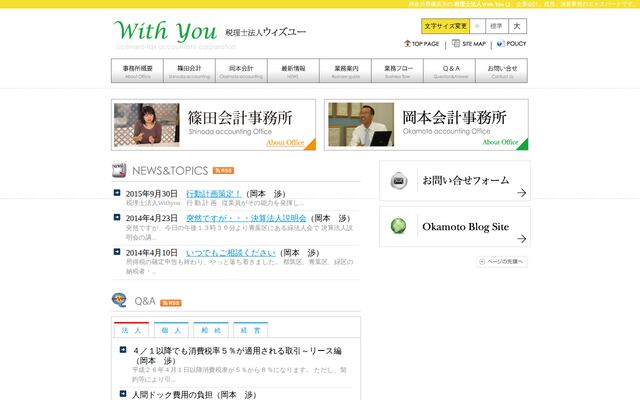Viewport: 640px width, 400px height.
Task: Open お問い合せ Contact menu item
Action: [x=502, y=71]
